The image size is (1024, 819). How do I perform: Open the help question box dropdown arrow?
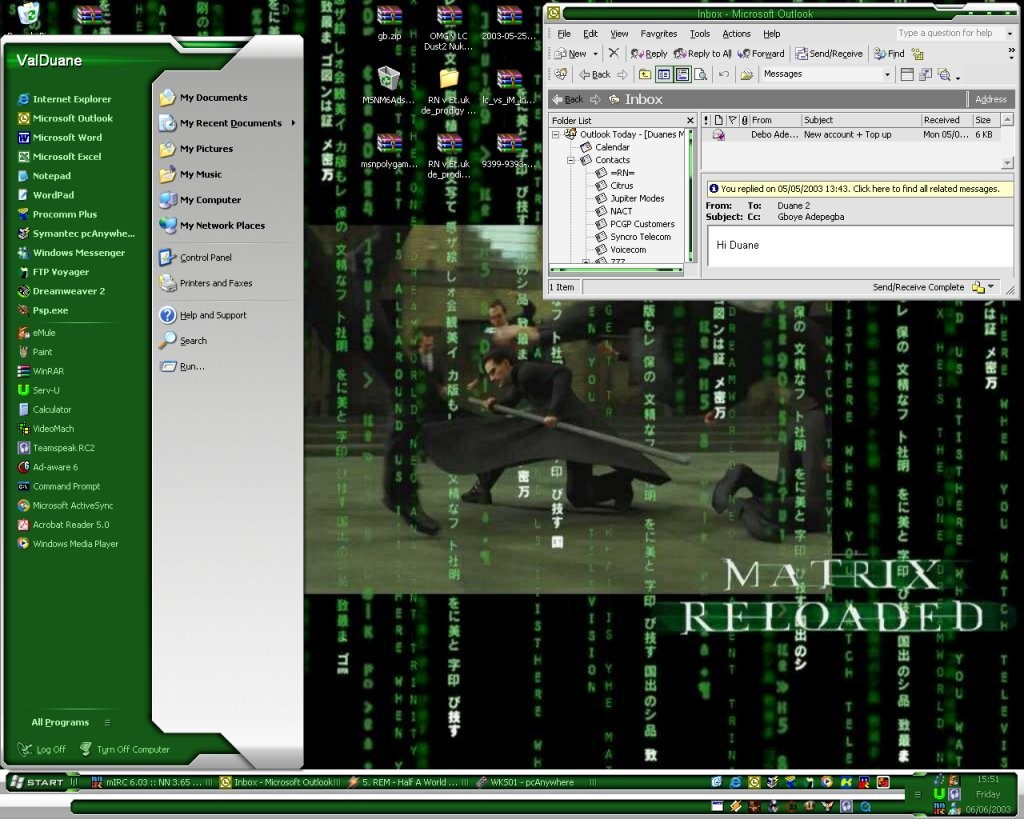click(x=1010, y=33)
